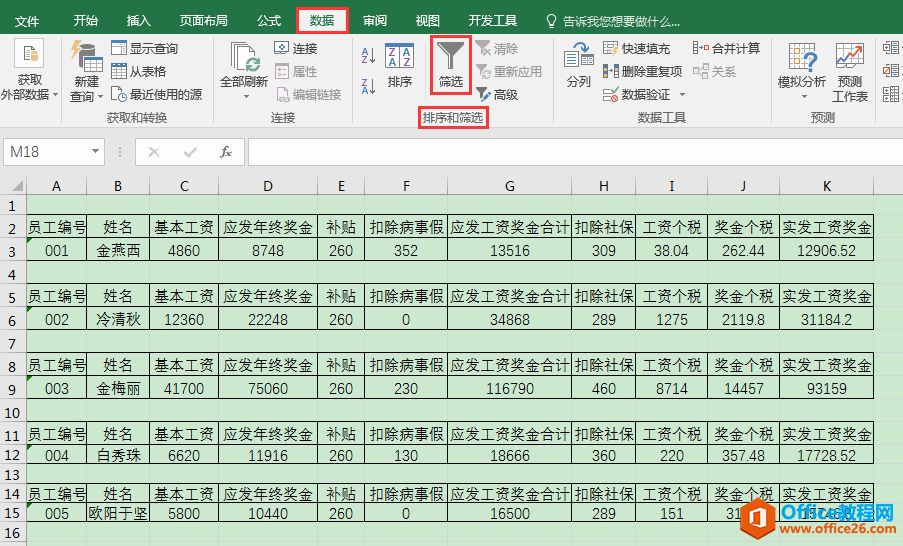Open What-If Analysis (模拟分析)

tap(802, 71)
